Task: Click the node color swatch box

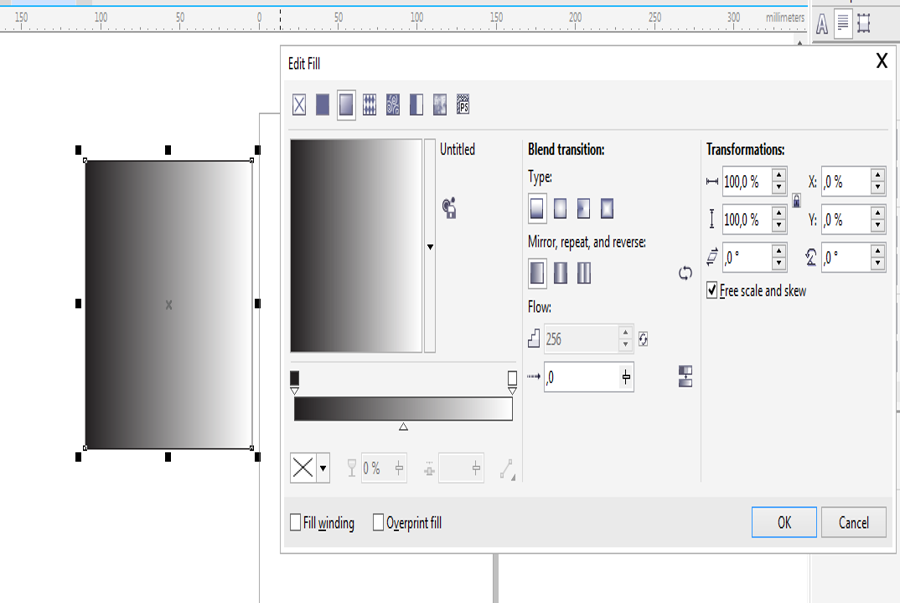Action: 303,468
